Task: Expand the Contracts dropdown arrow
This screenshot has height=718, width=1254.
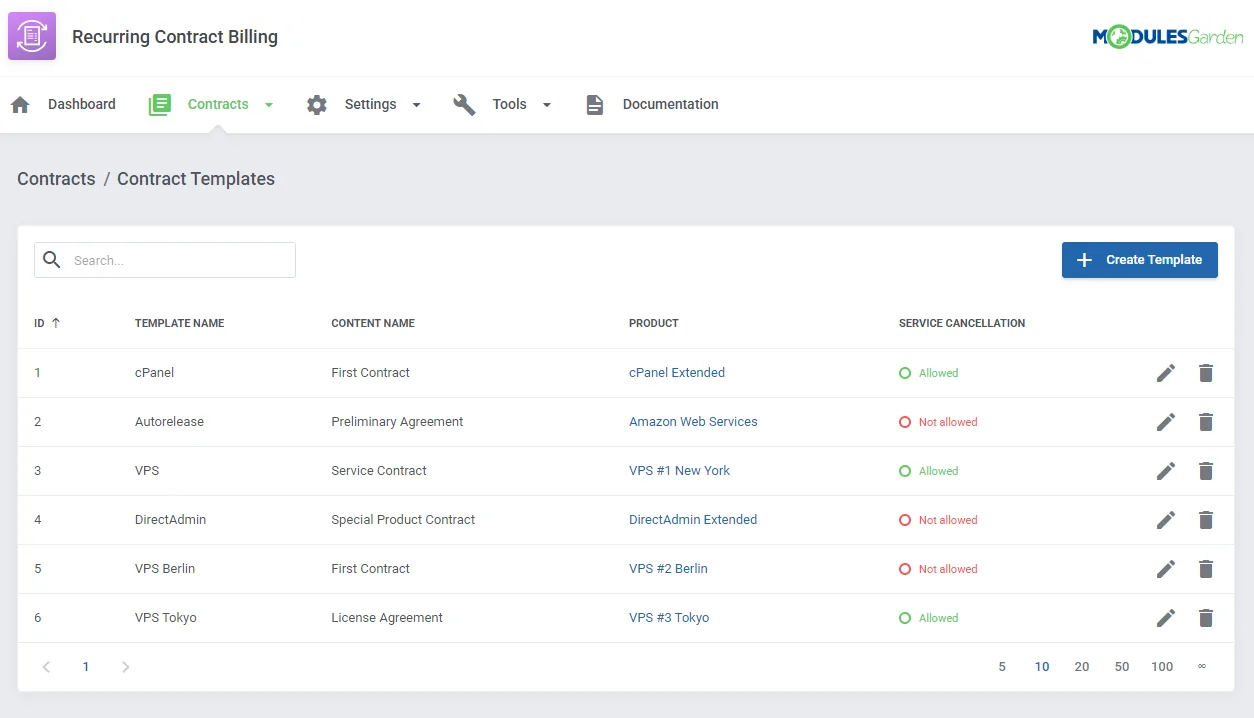Action: click(268, 104)
